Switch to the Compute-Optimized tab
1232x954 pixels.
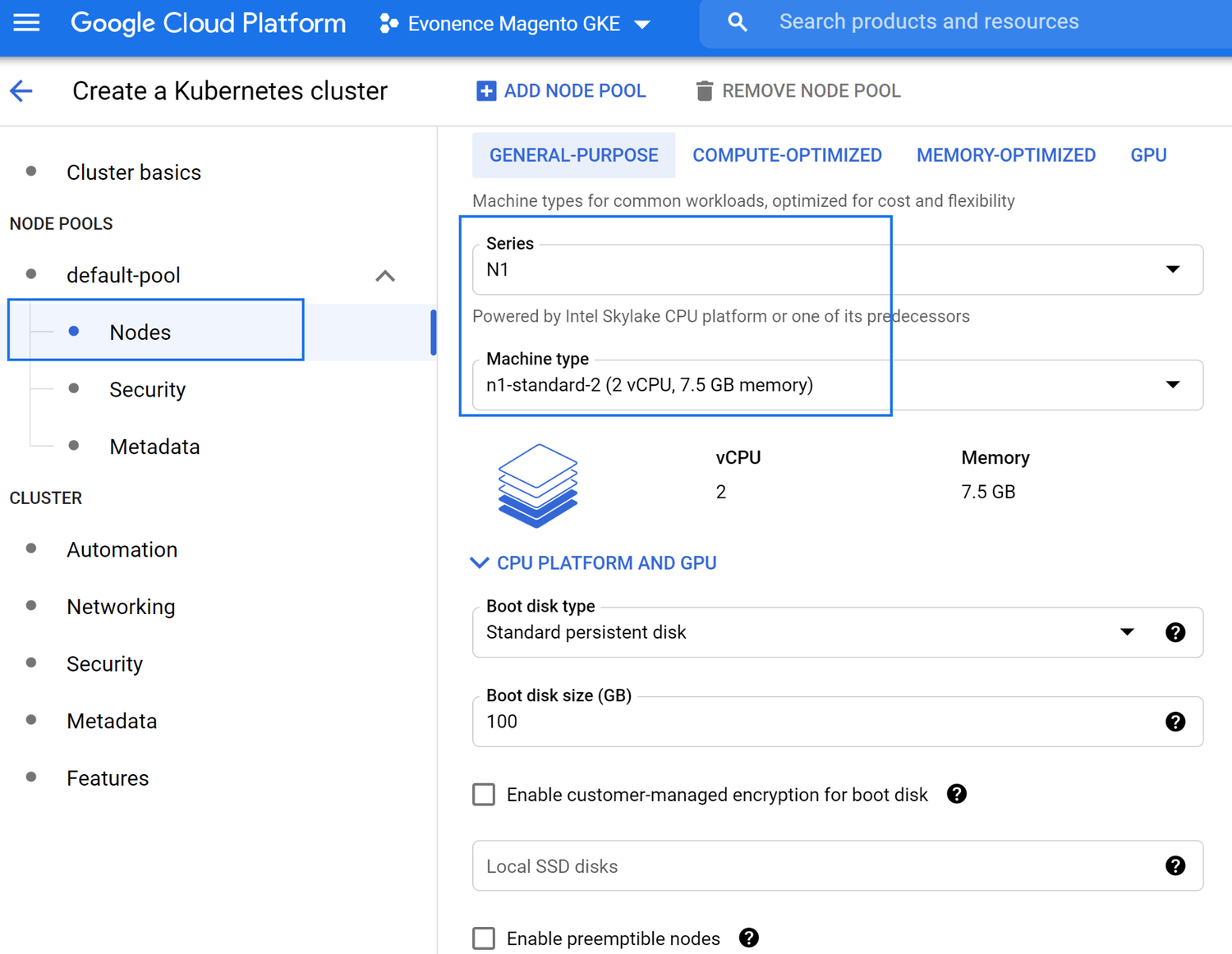coord(787,155)
